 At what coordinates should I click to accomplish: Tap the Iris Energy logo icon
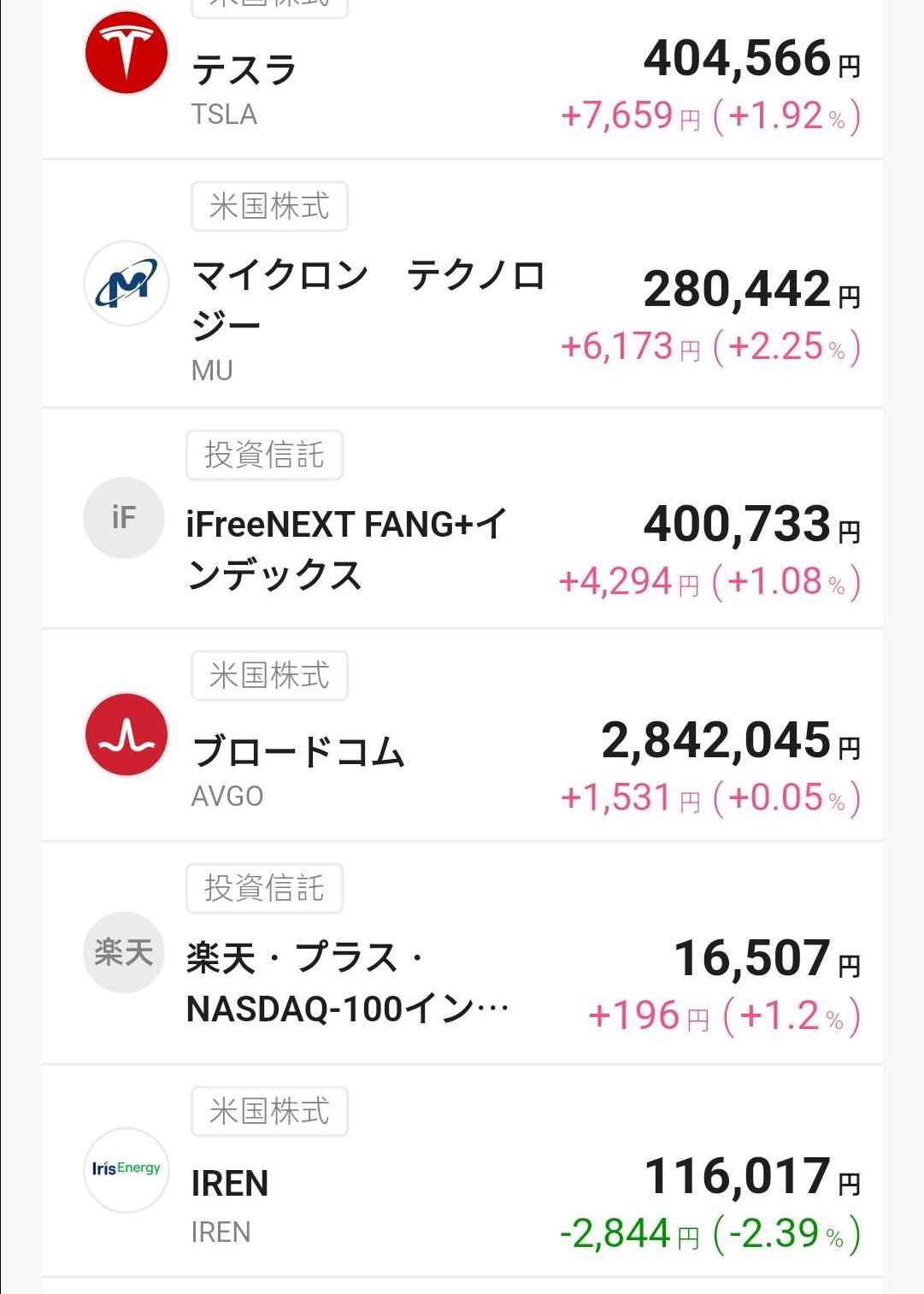click(x=127, y=1168)
